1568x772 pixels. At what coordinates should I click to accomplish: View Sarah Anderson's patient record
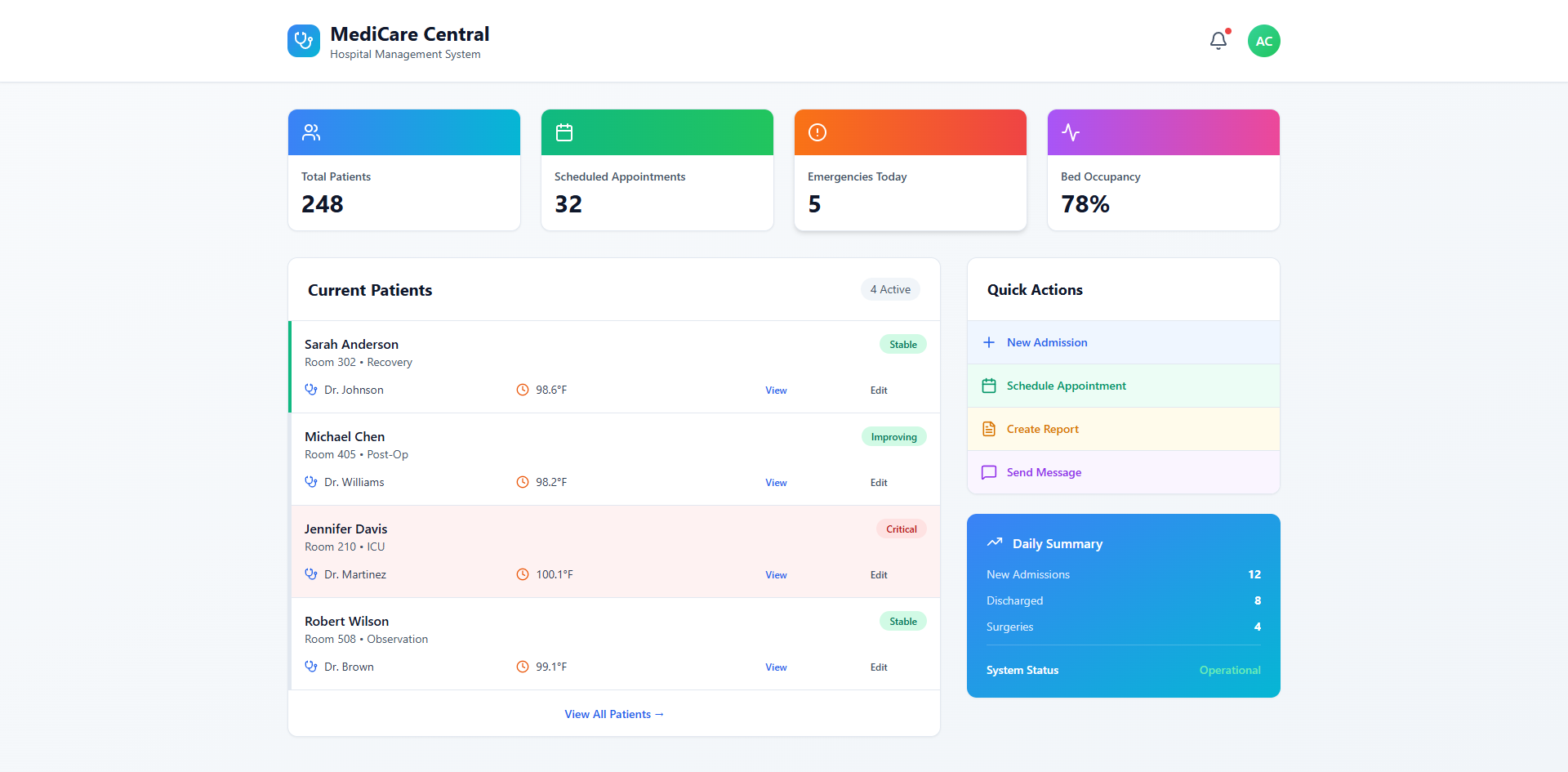click(776, 390)
